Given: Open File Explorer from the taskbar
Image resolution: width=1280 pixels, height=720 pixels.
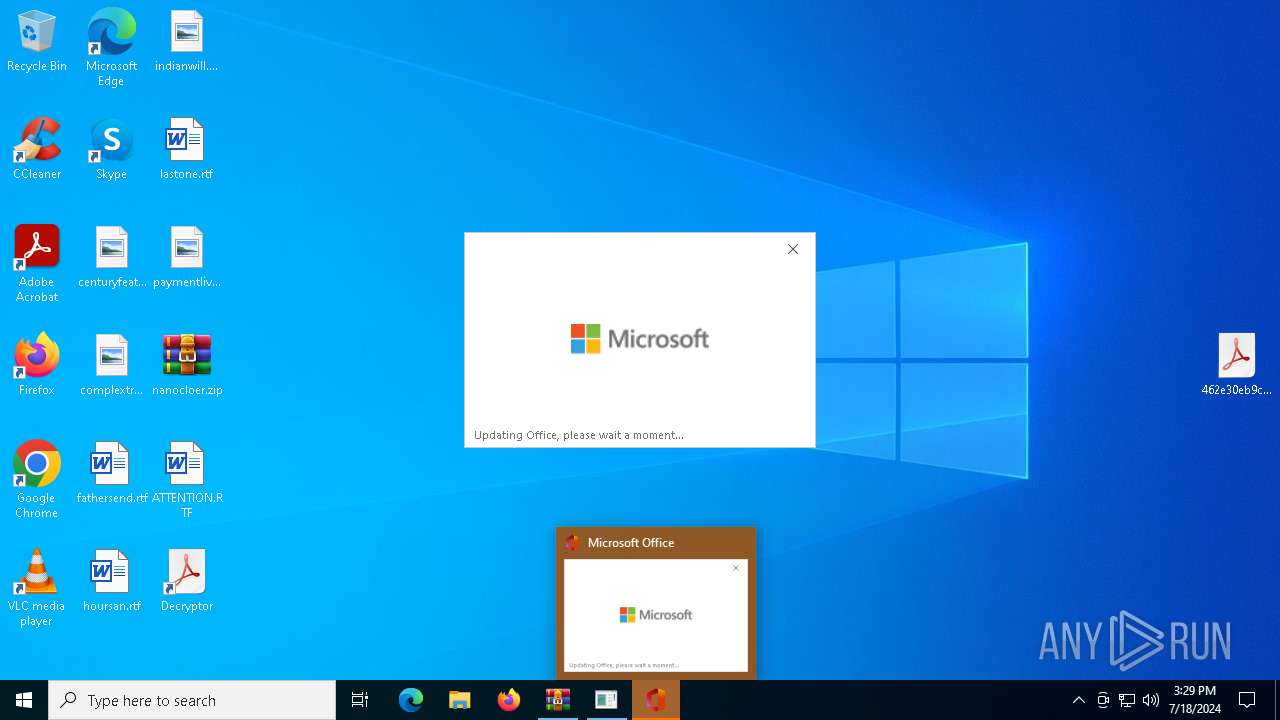Looking at the screenshot, I should point(460,700).
